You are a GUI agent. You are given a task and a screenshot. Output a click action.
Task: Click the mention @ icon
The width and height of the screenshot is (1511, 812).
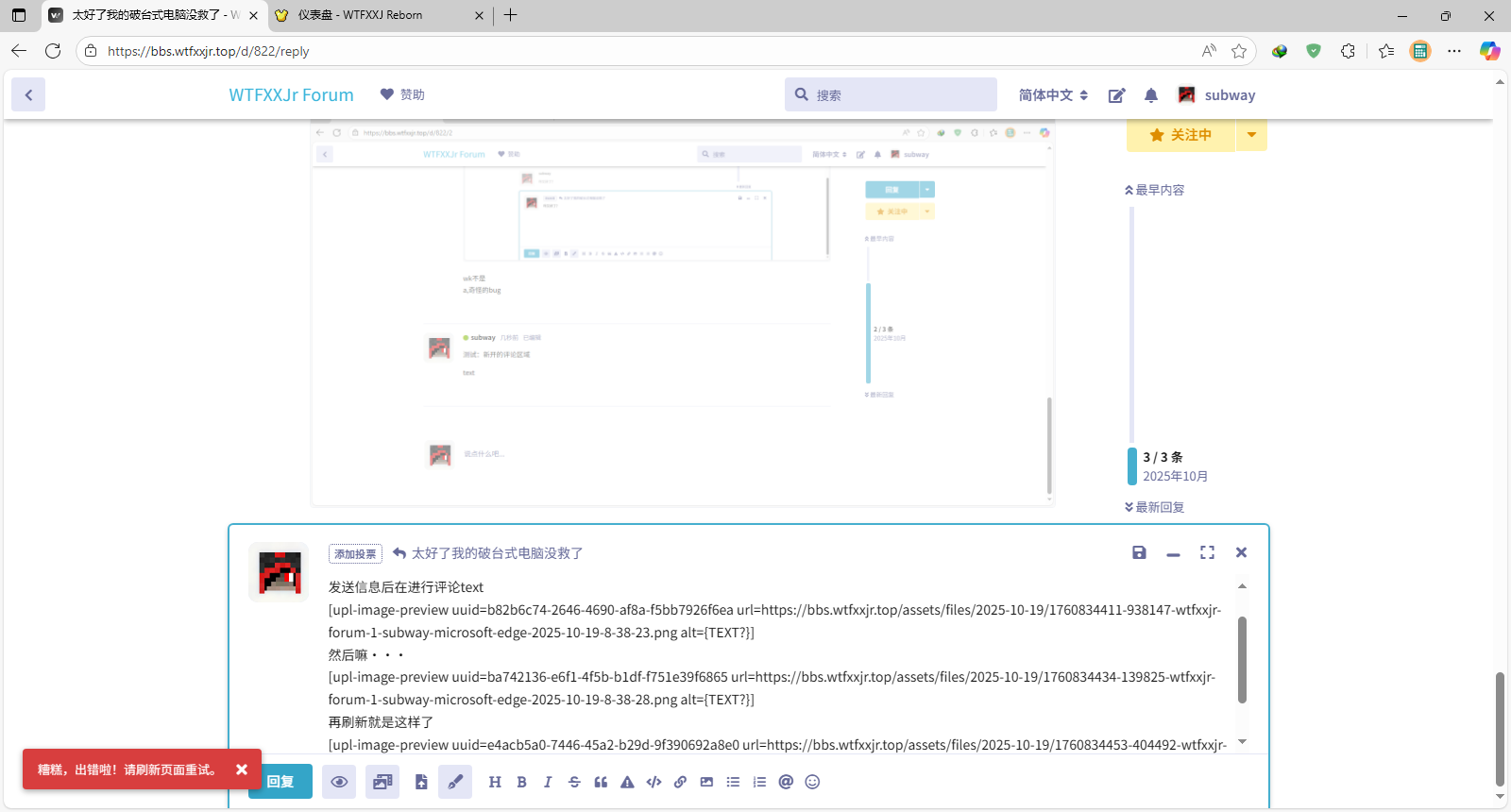[x=786, y=782]
